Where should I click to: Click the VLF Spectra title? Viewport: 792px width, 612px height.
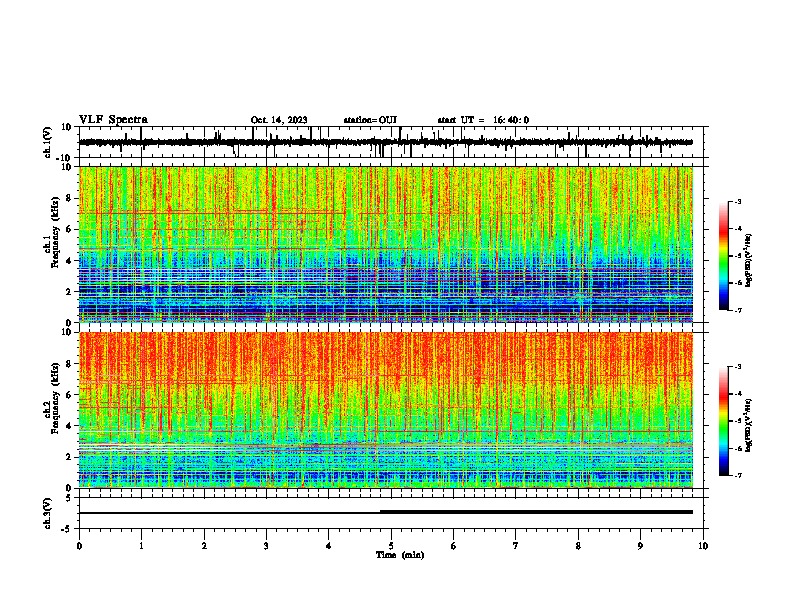click(113, 120)
